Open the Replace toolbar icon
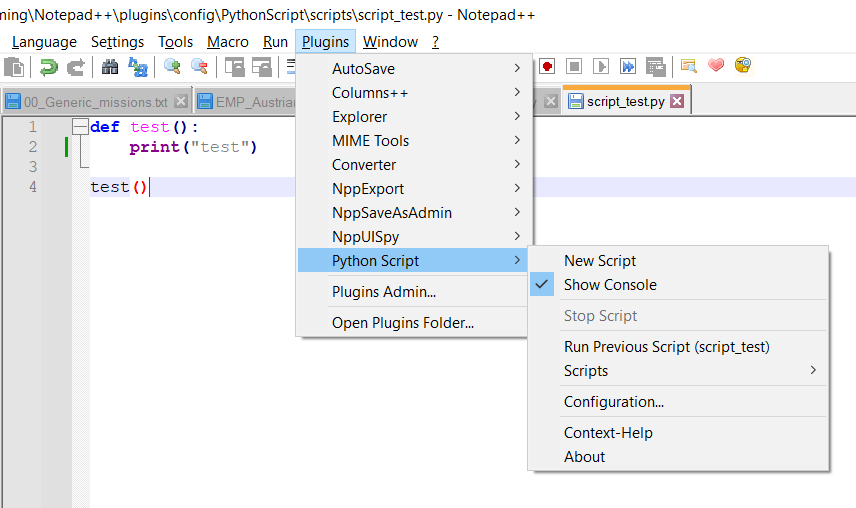The height and width of the screenshot is (508, 856). [x=138, y=67]
